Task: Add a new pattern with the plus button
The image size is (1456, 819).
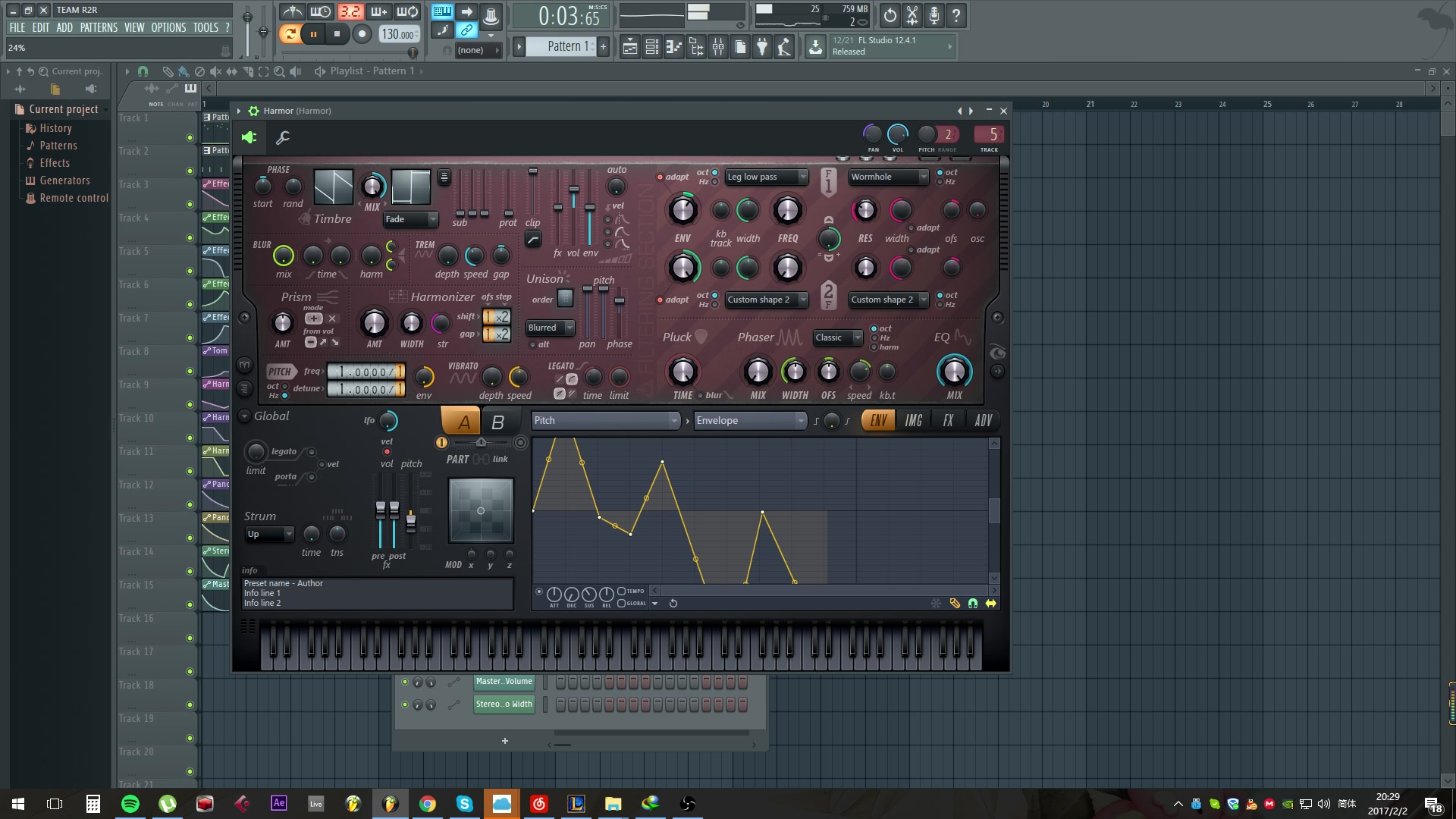Action: [x=601, y=46]
